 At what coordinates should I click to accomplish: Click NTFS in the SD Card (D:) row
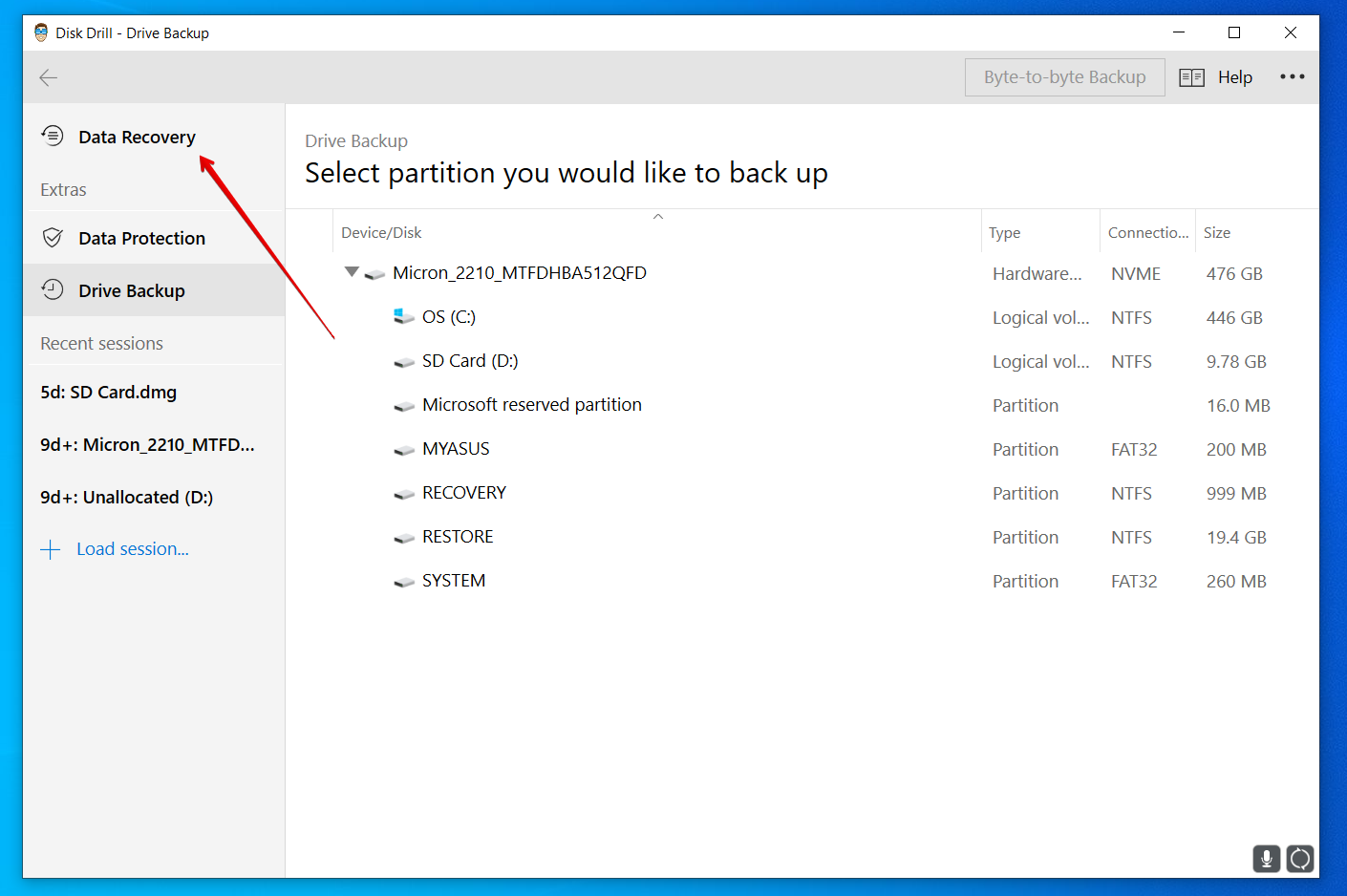[1131, 362]
